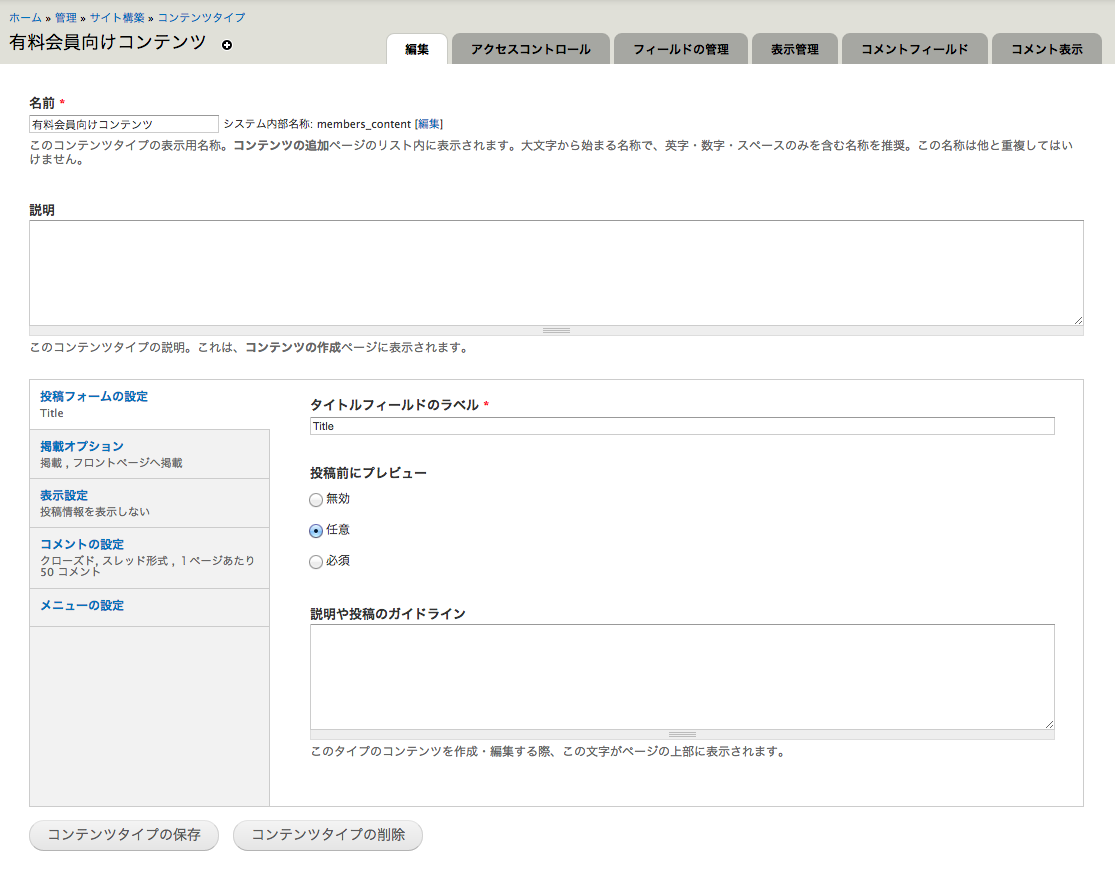Select the 必須 preview option
Screen dimensions: 1115x870
click(316, 561)
